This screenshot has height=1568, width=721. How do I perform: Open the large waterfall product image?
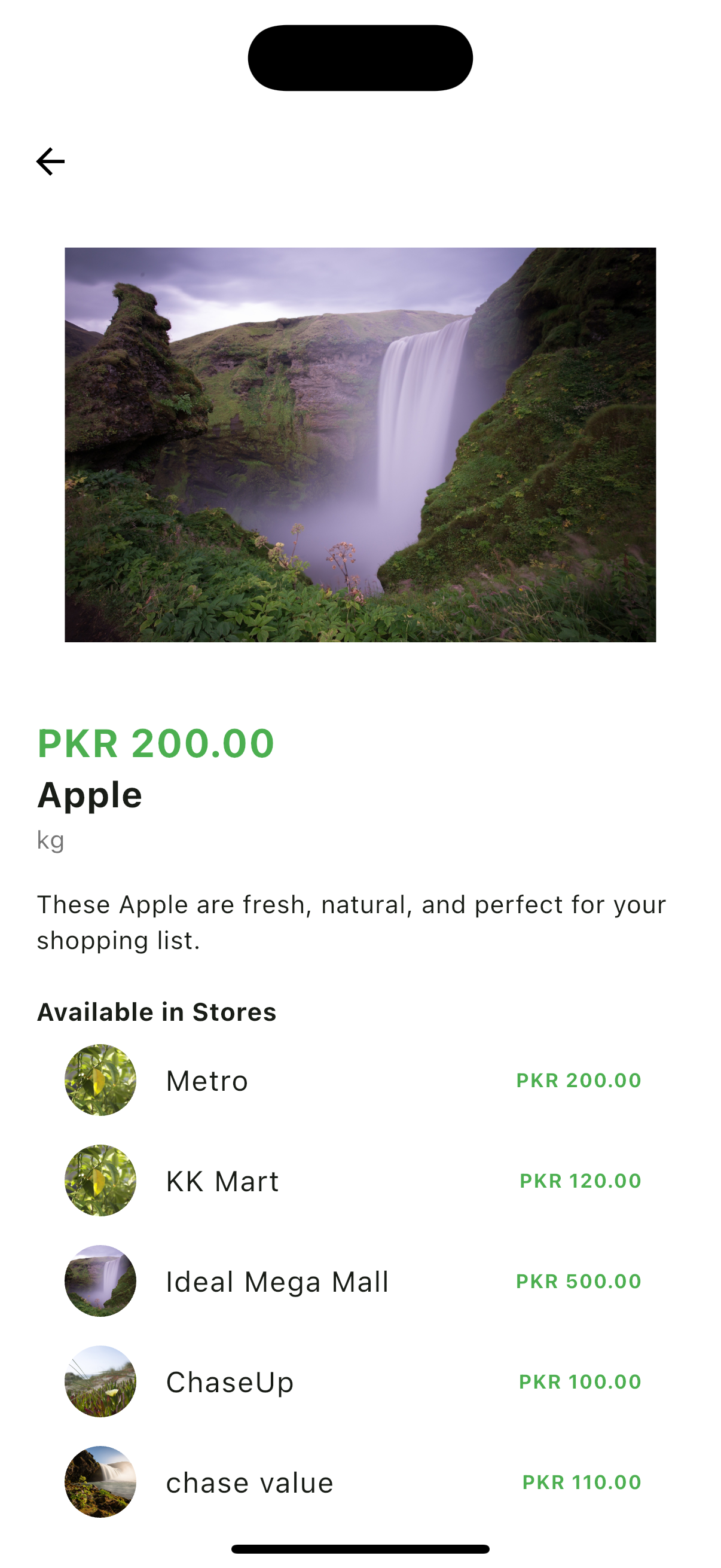360,444
